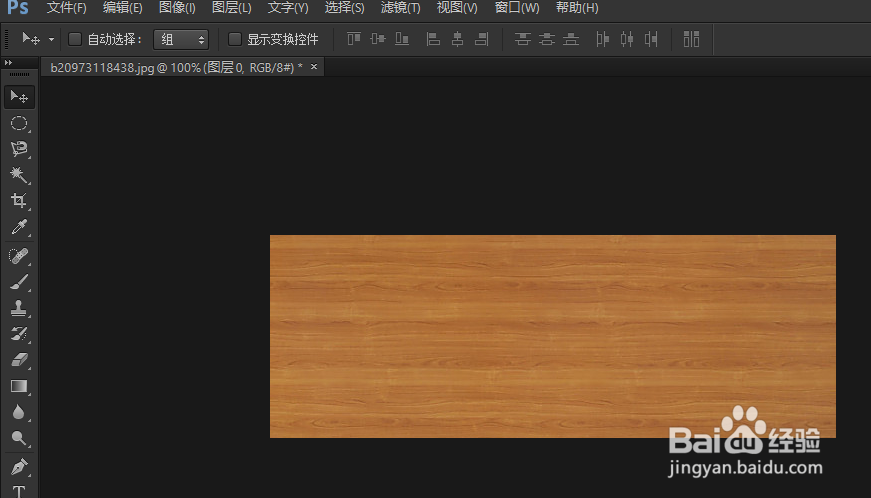Click align bottom edges icon
This screenshot has width=871, height=498.
402,39
